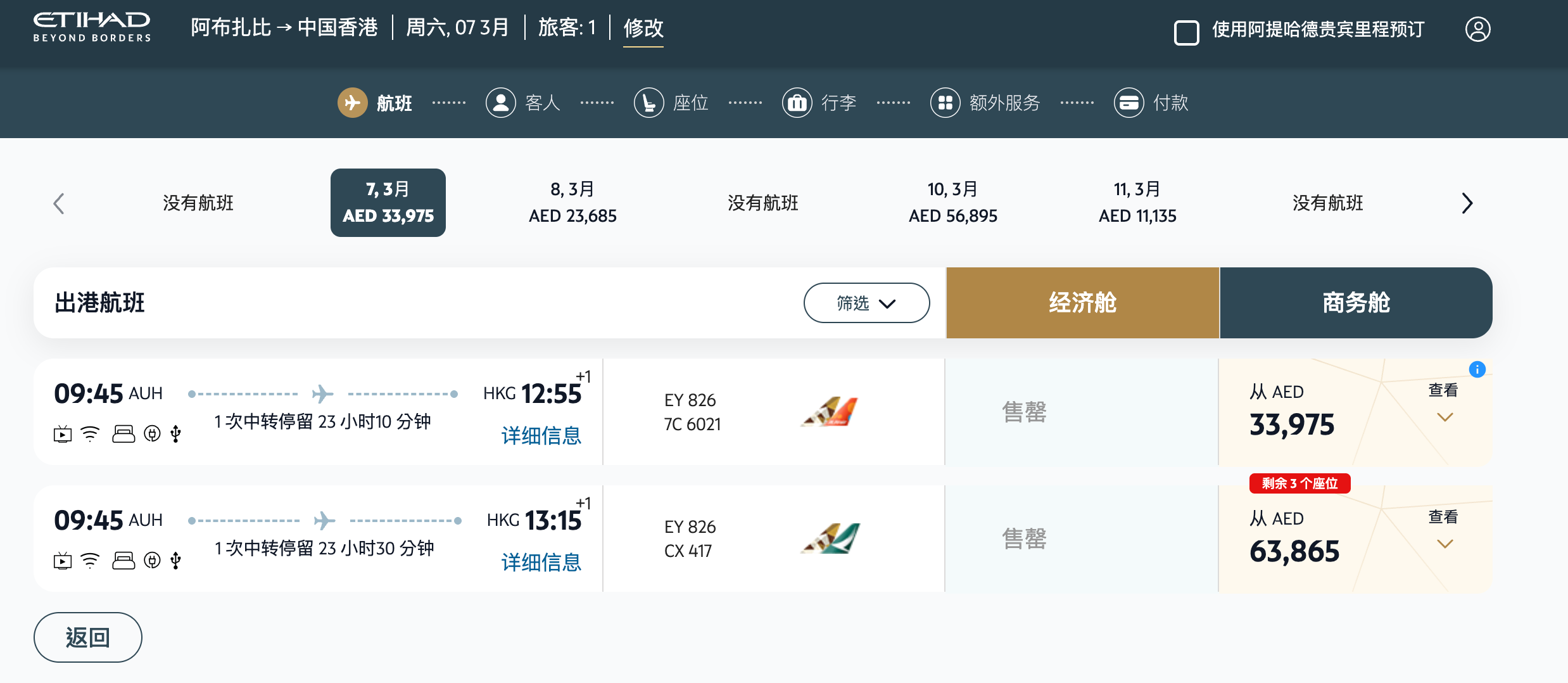Select the 8, 3月 AED 23,685 date
Viewport: 1568px width, 683px height.
pos(572,203)
